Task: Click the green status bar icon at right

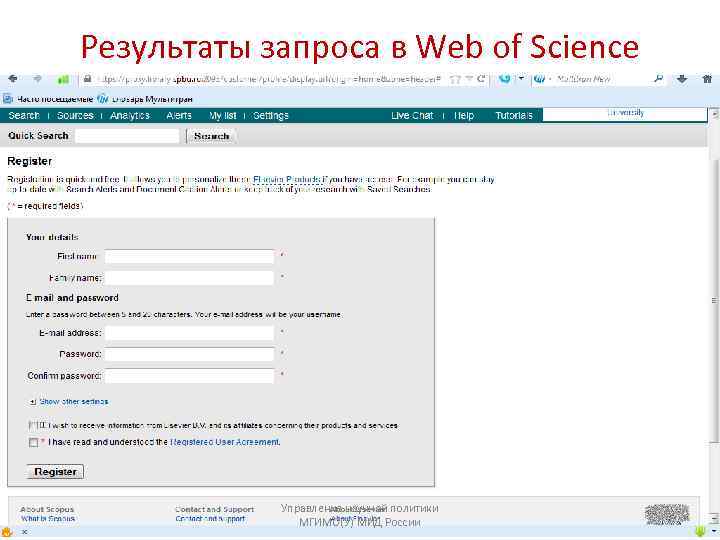Action: tap(700, 532)
